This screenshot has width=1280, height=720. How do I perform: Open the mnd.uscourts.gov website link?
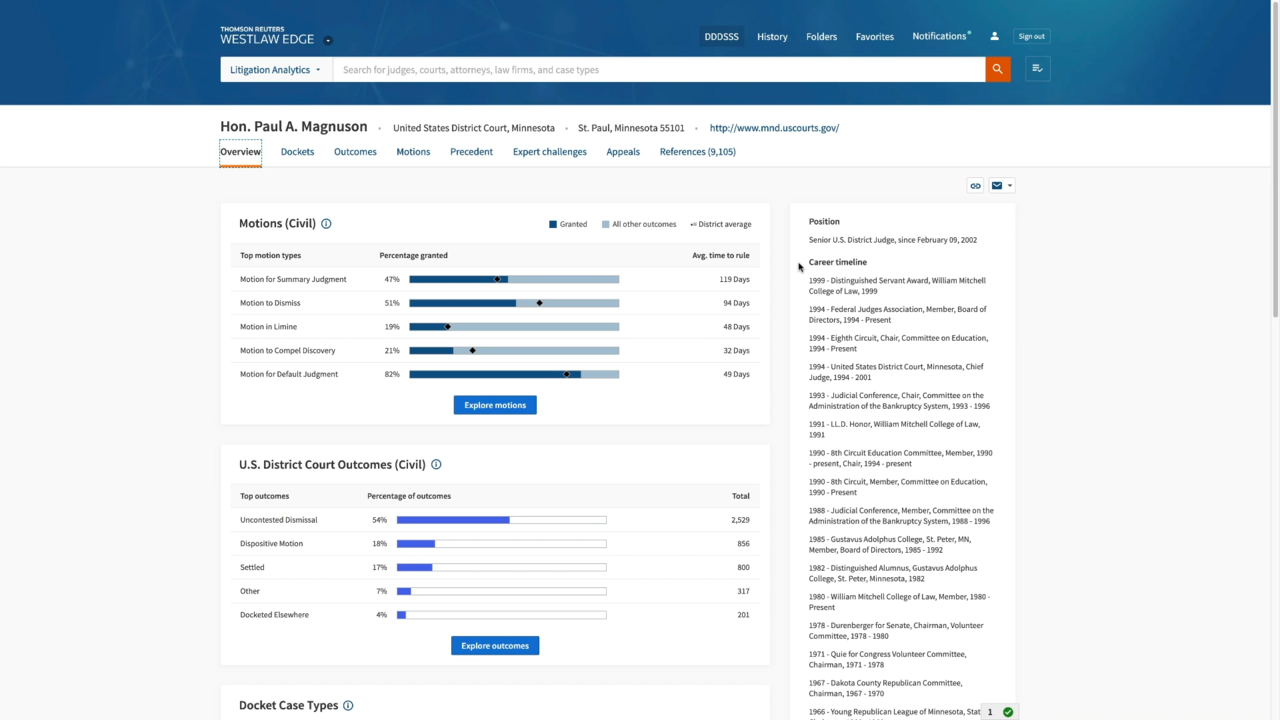point(774,128)
